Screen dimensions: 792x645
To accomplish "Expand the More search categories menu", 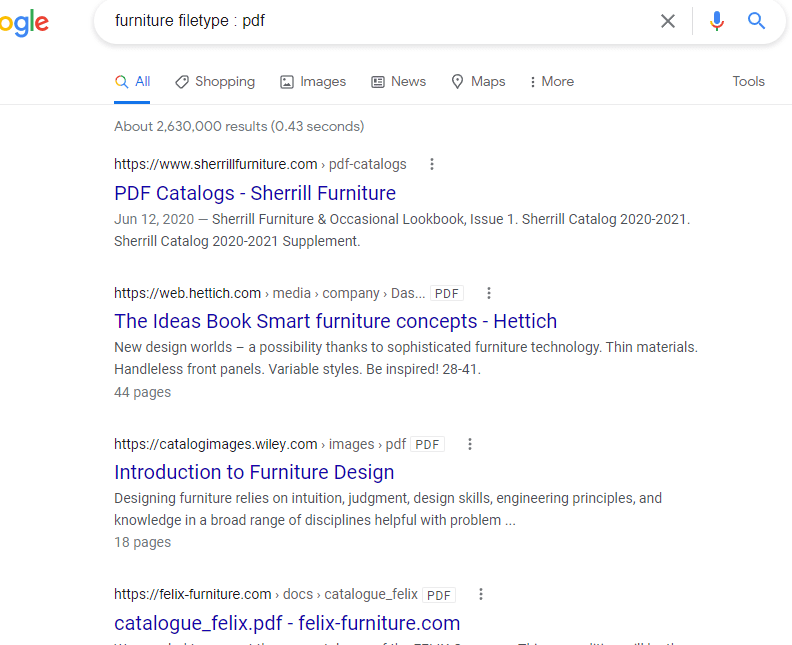I will 552,82.
